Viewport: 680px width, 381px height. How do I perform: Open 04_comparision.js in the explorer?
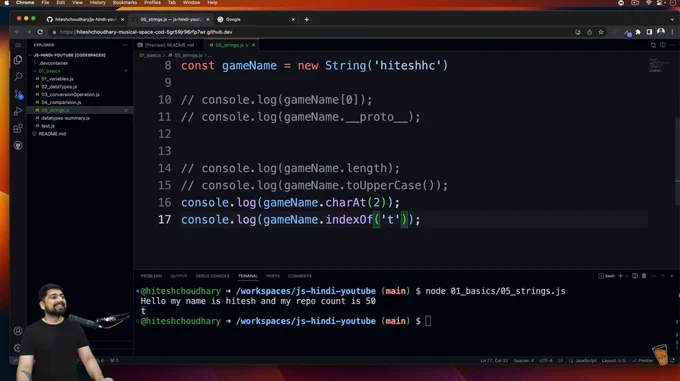61,102
